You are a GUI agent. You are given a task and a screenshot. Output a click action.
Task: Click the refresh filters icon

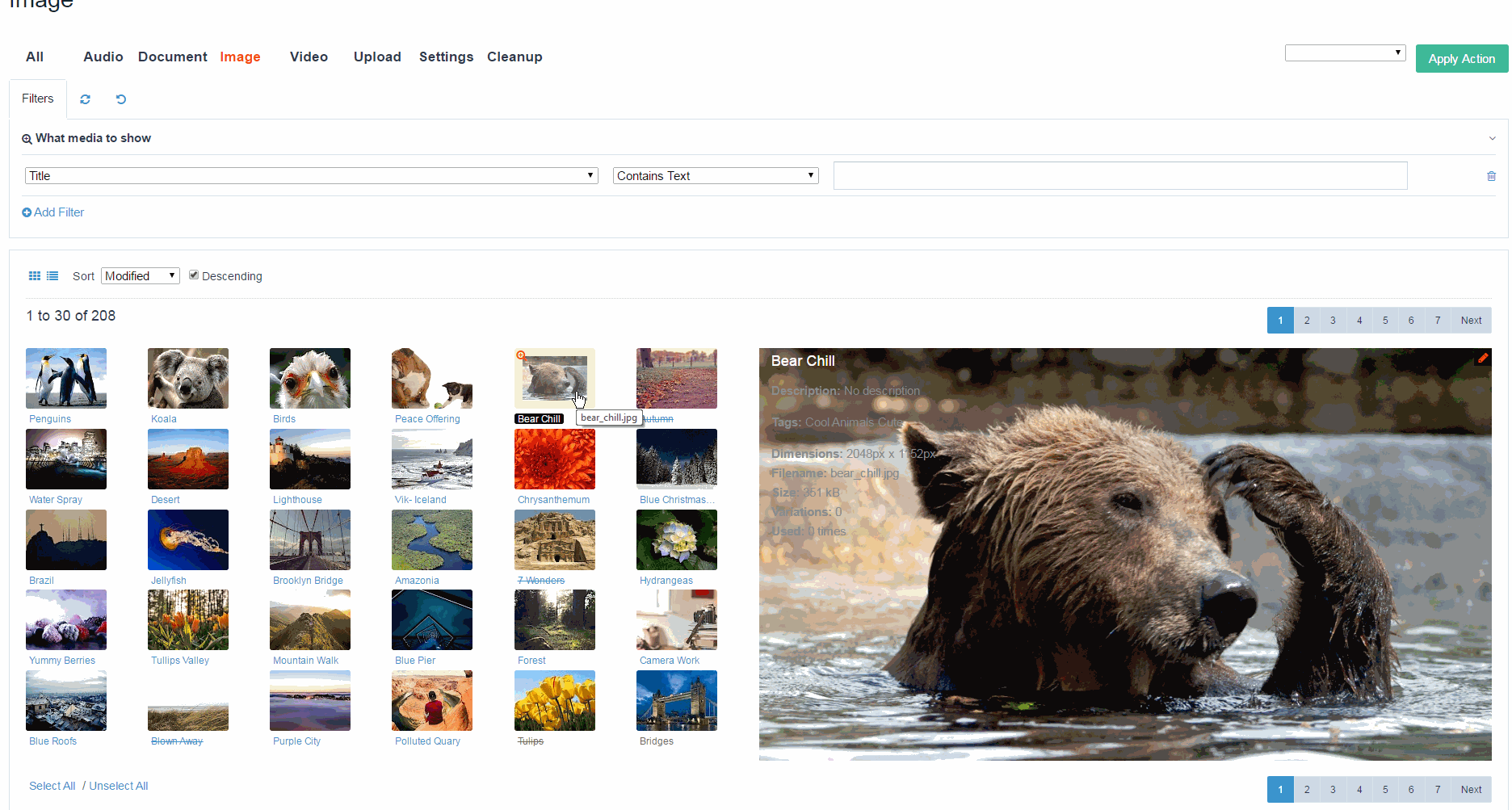tap(85, 99)
